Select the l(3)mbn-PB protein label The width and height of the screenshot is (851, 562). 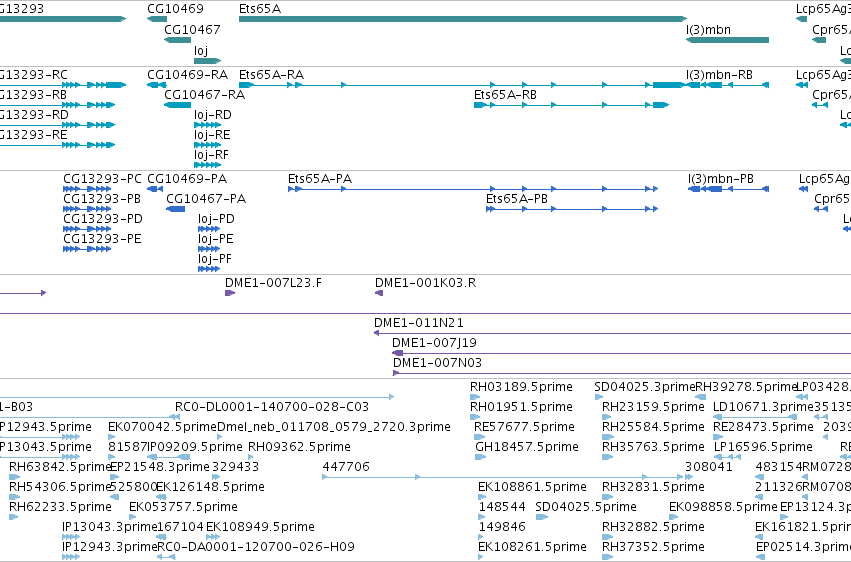pos(721,178)
